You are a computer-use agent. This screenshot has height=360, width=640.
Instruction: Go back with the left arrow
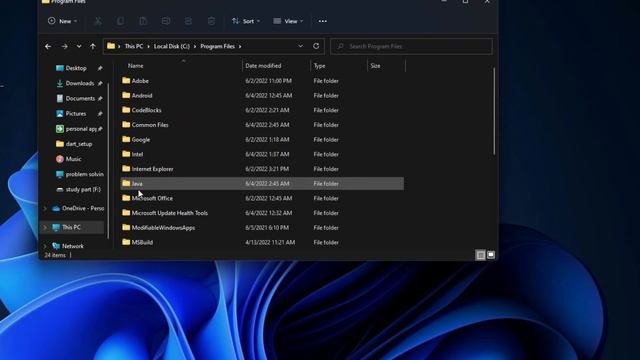click(x=48, y=47)
